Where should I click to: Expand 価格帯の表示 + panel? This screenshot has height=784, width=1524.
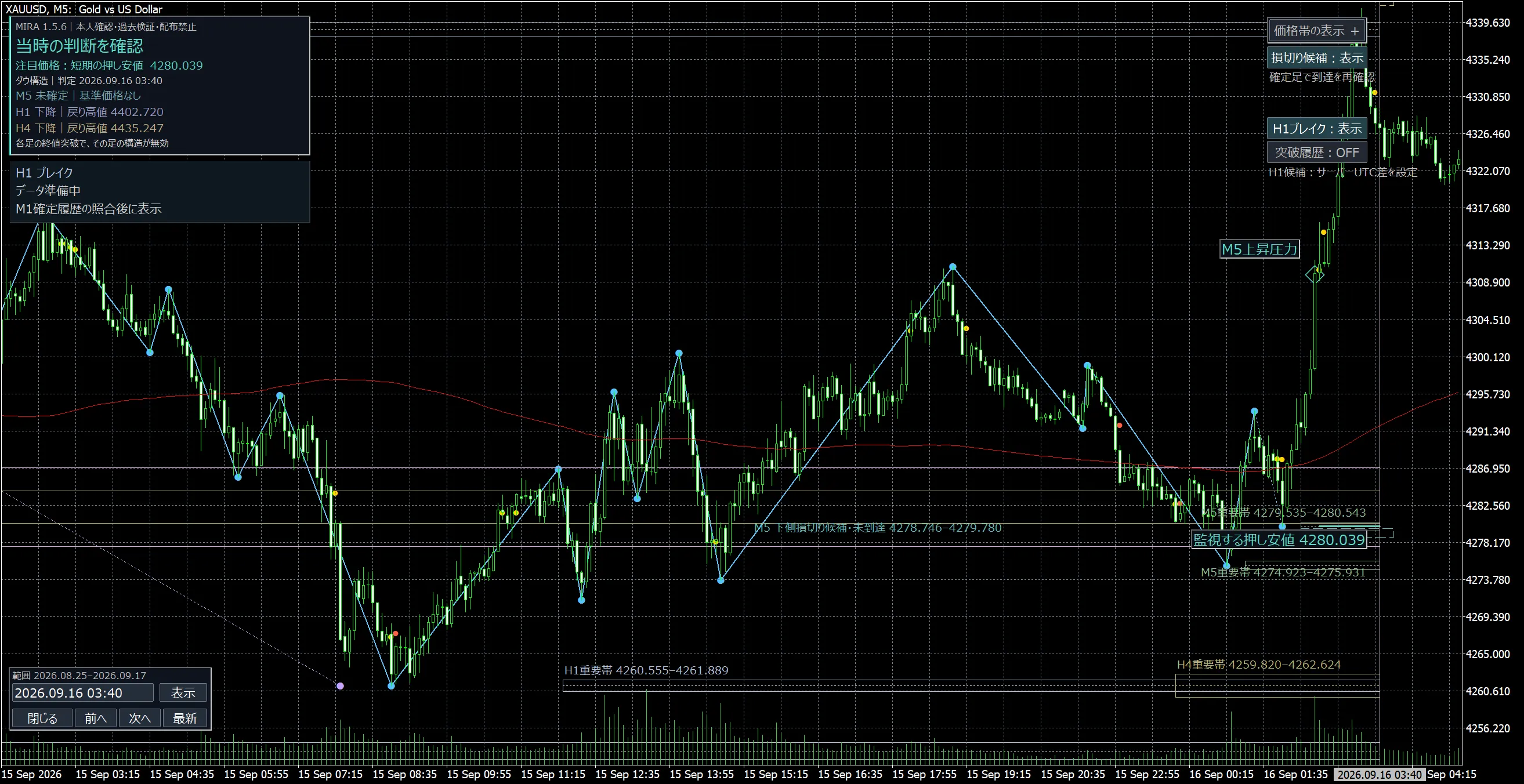pos(1317,31)
